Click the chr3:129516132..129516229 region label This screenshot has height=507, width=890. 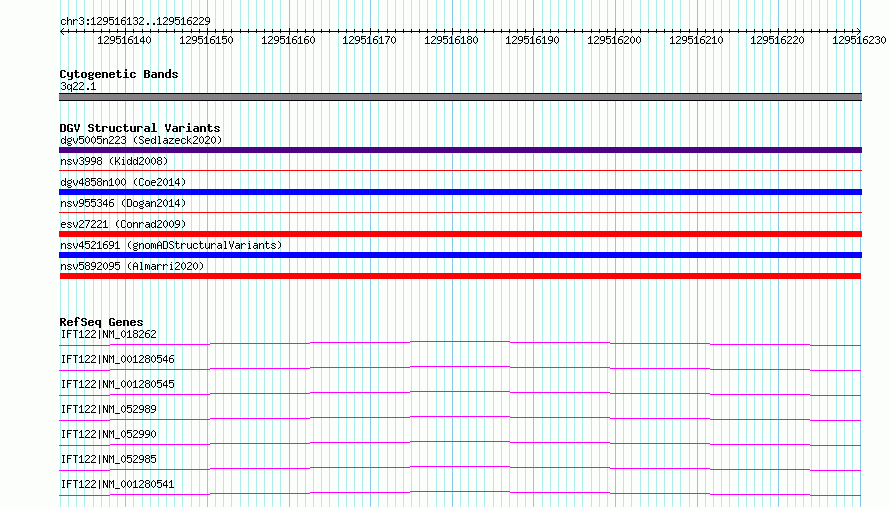[x=135, y=21]
